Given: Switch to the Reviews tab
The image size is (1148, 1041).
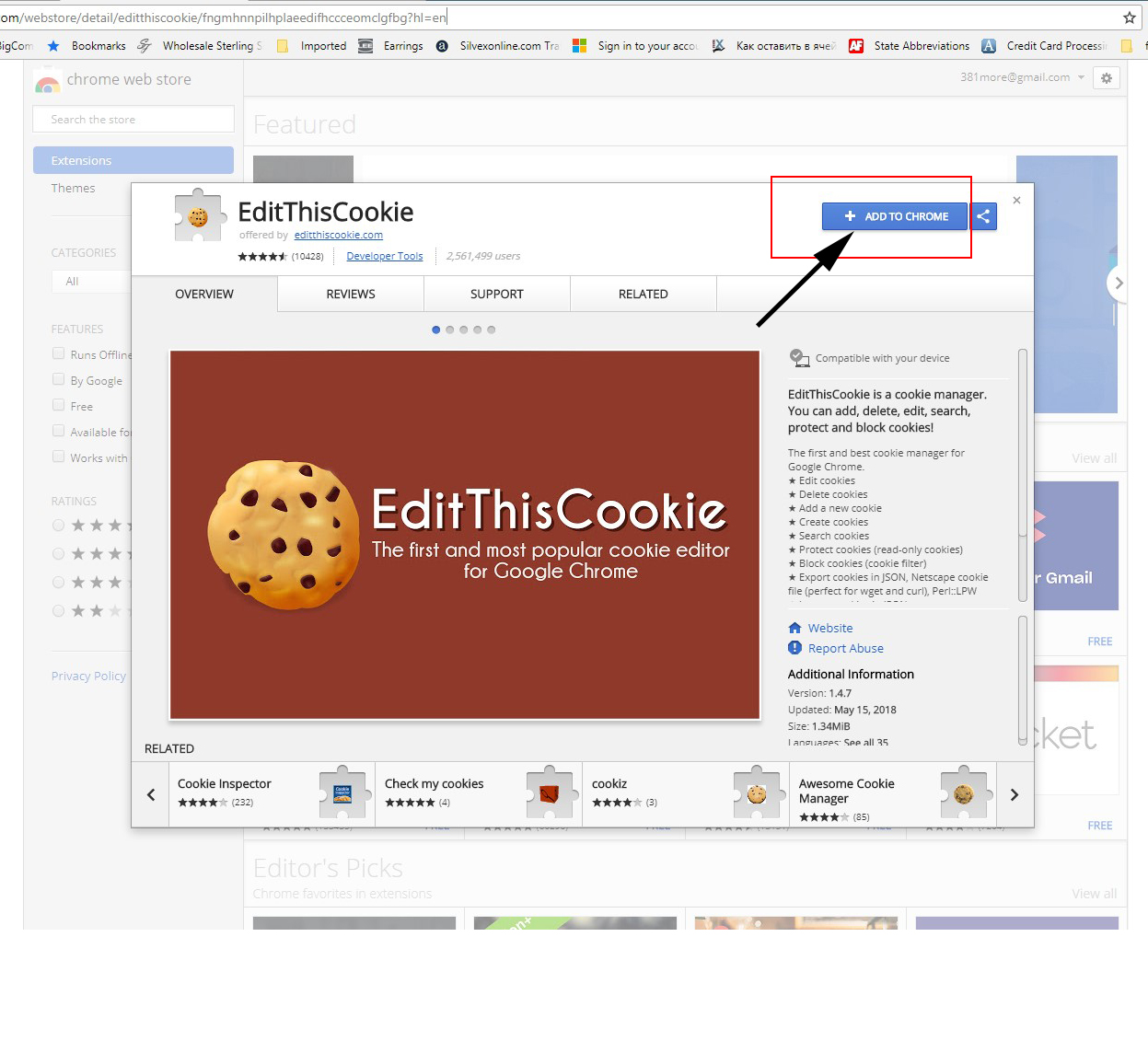Looking at the screenshot, I should click(351, 294).
